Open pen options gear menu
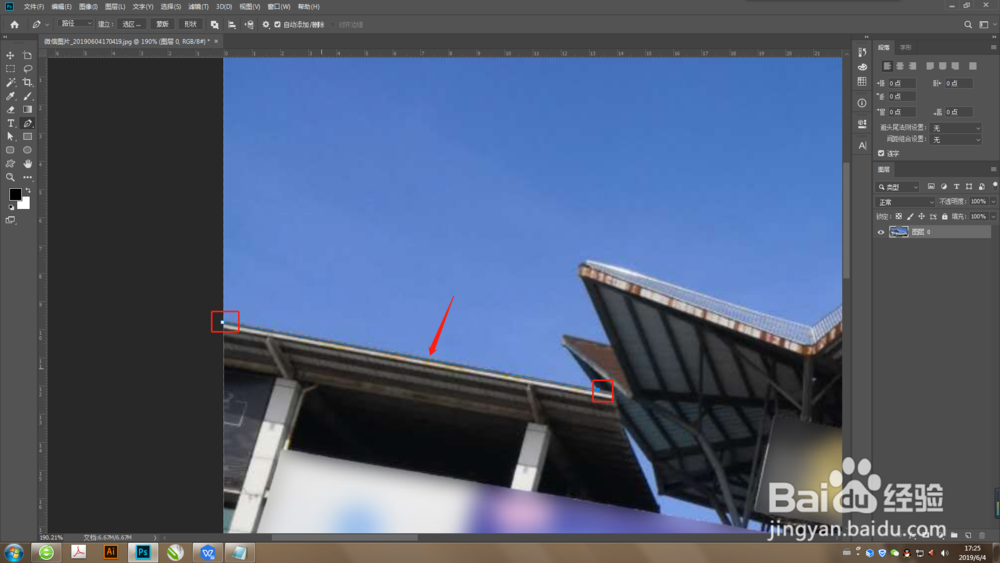Image resolution: width=1000 pixels, height=563 pixels. click(266, 24)
